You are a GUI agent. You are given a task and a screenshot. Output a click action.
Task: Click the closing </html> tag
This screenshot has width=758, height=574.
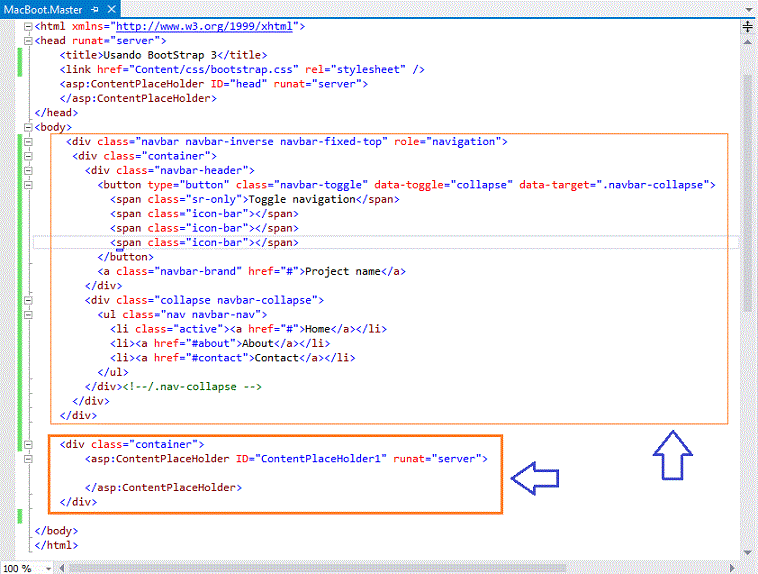[56, 545]
